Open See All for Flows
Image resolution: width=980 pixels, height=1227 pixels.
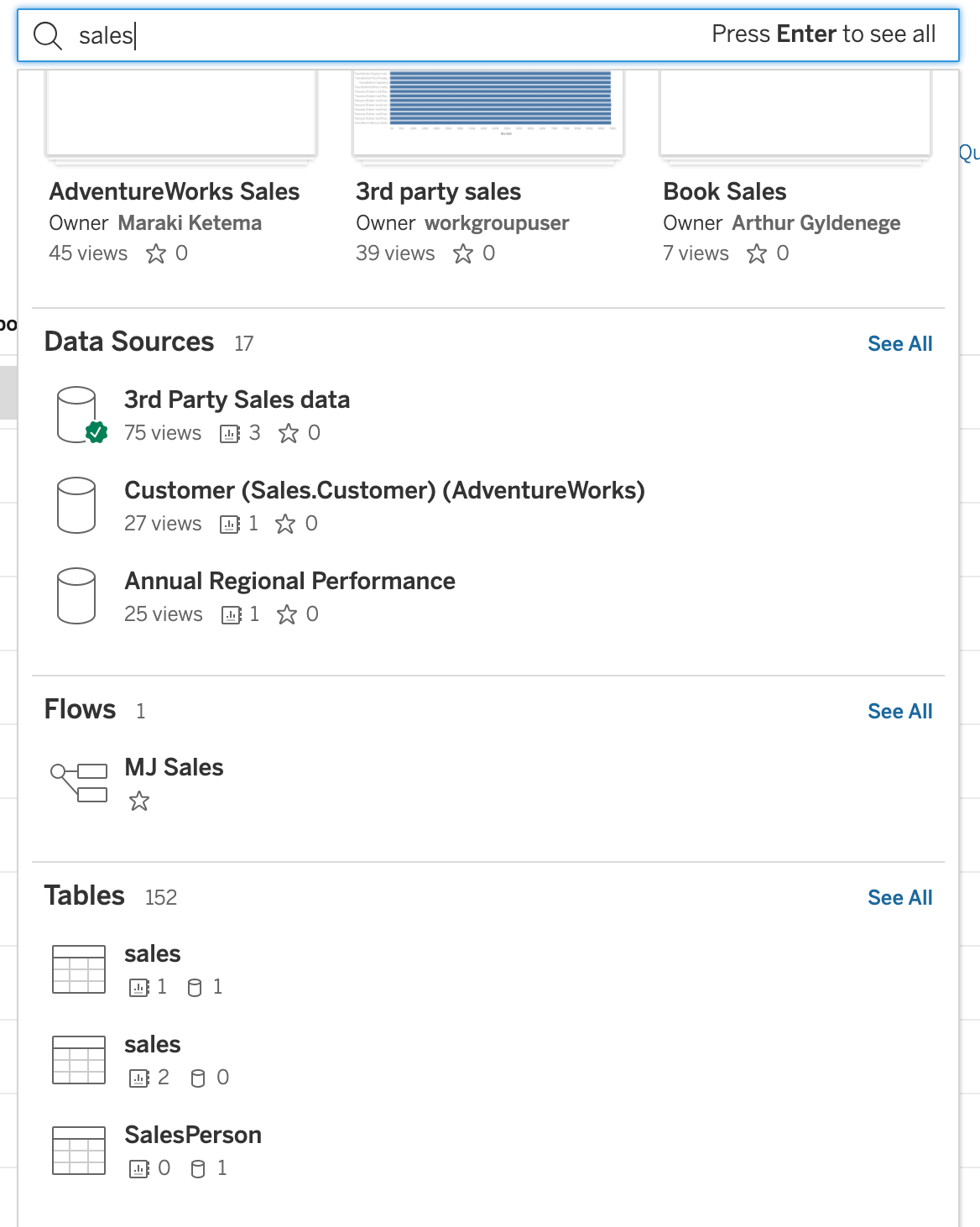tap(899, 711)
